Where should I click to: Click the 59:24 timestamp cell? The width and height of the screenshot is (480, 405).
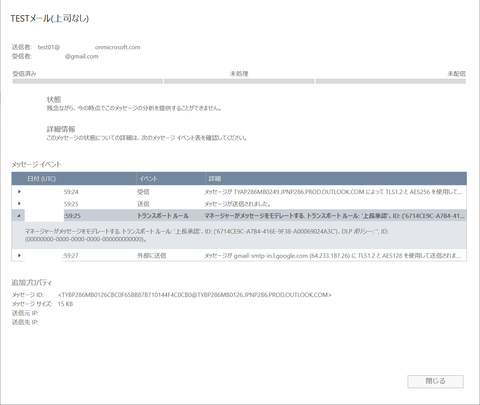point(71,192)
